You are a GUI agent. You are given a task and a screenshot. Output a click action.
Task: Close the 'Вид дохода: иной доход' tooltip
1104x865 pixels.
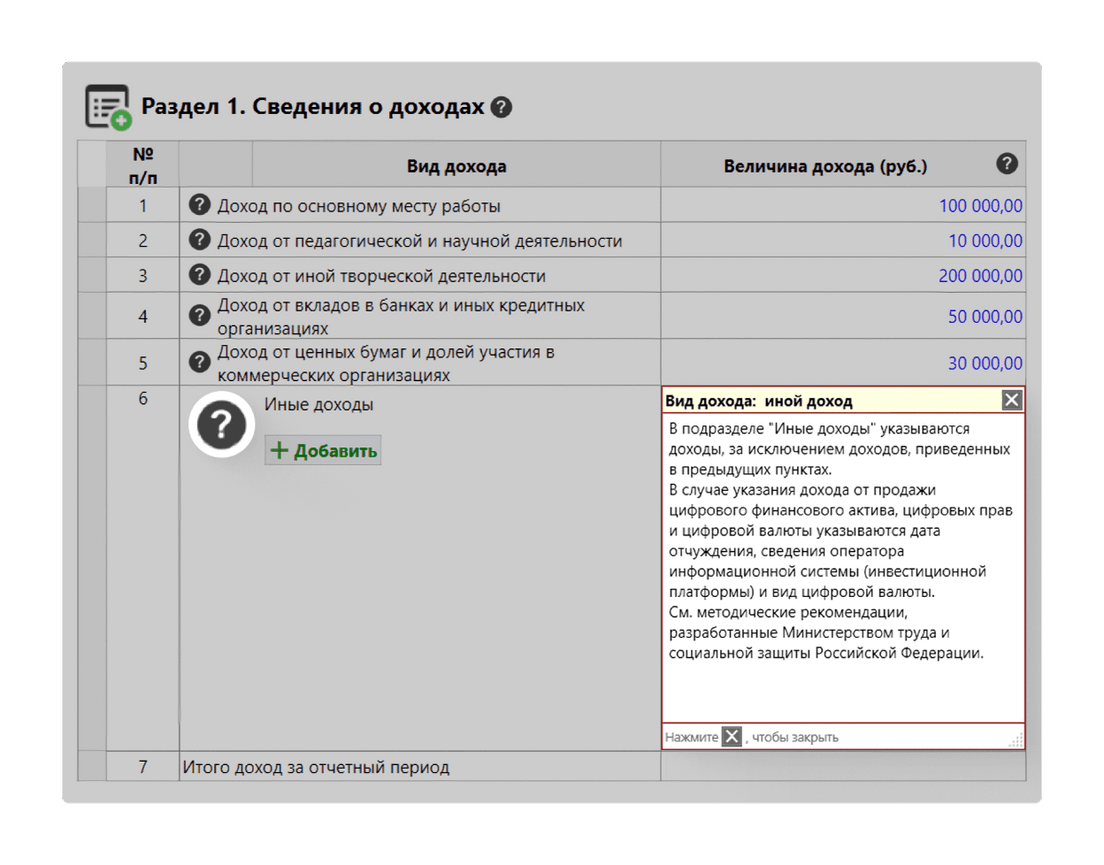click(x=1012, y=400)
